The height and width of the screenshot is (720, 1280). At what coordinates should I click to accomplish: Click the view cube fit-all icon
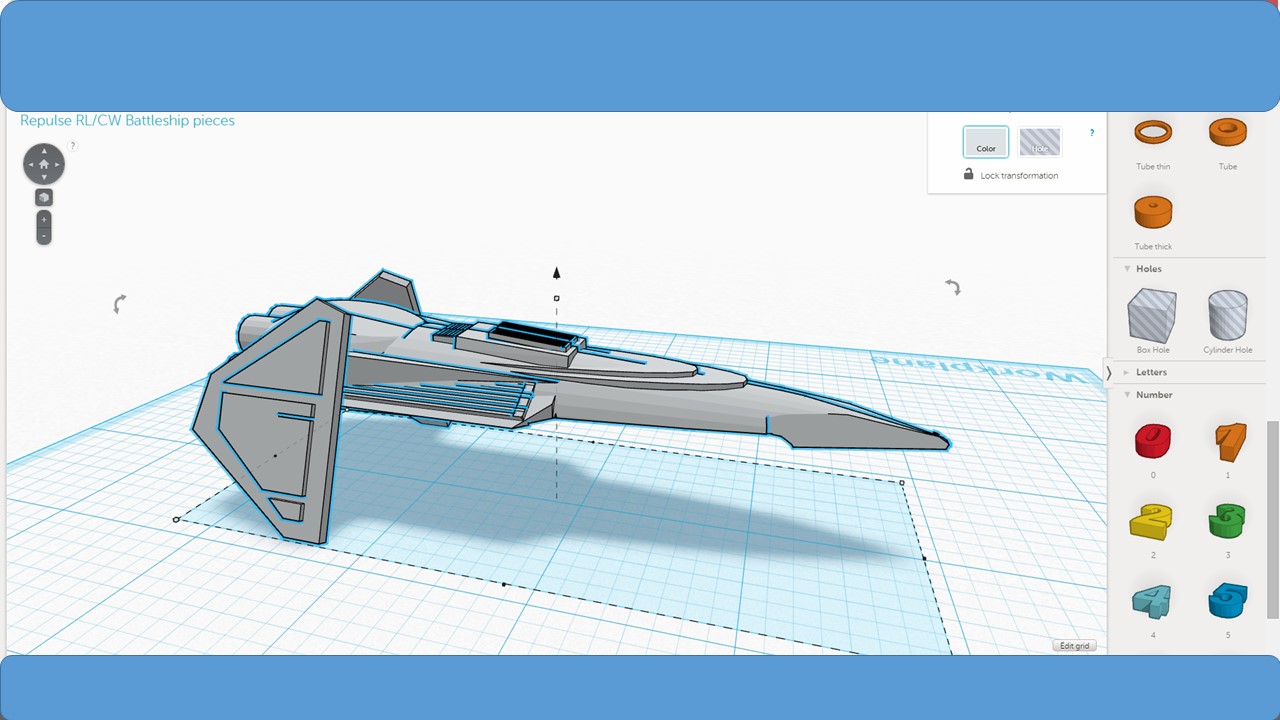pos(44,197)
